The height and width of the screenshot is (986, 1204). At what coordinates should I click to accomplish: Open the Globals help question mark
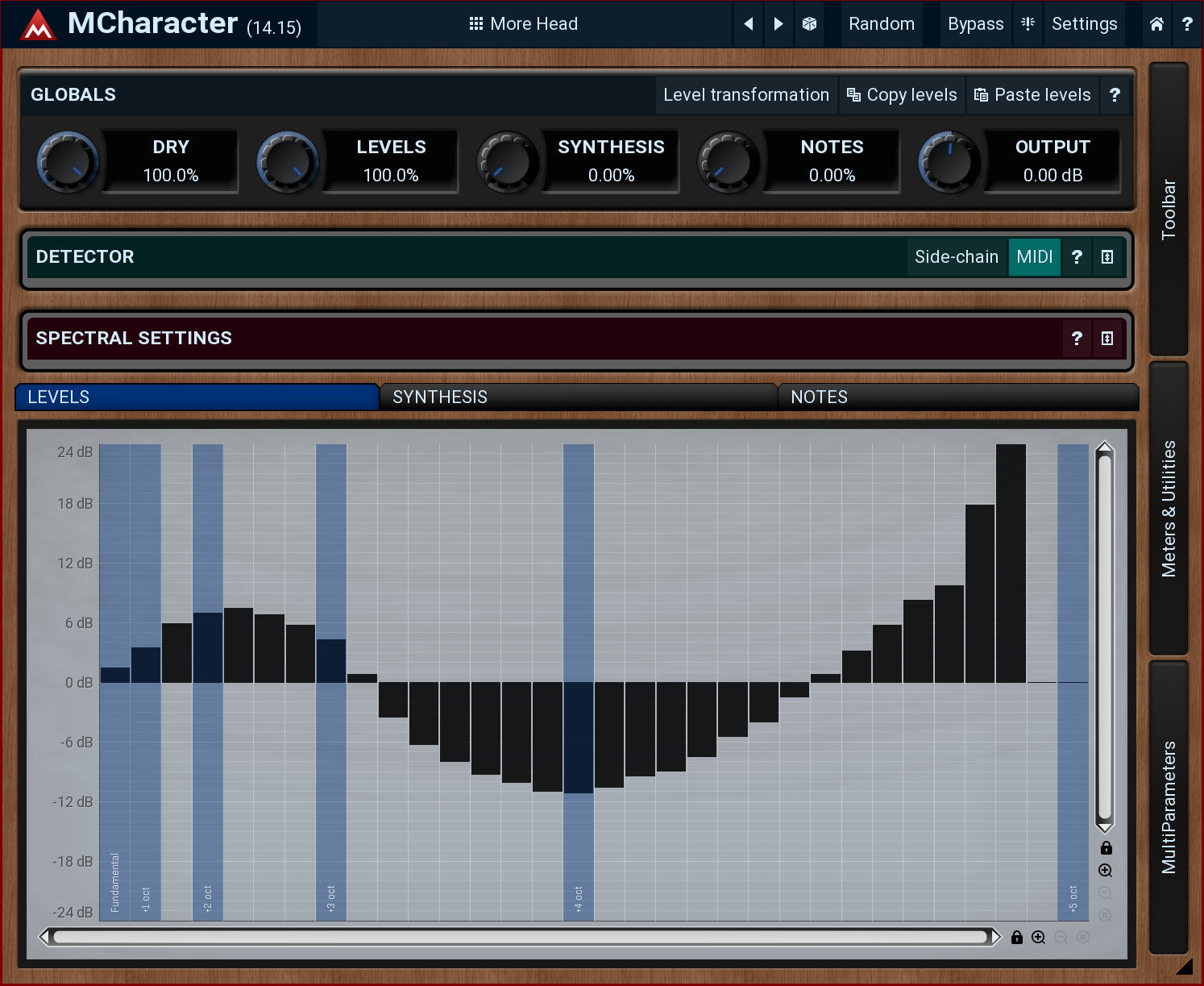point(1115,95)
